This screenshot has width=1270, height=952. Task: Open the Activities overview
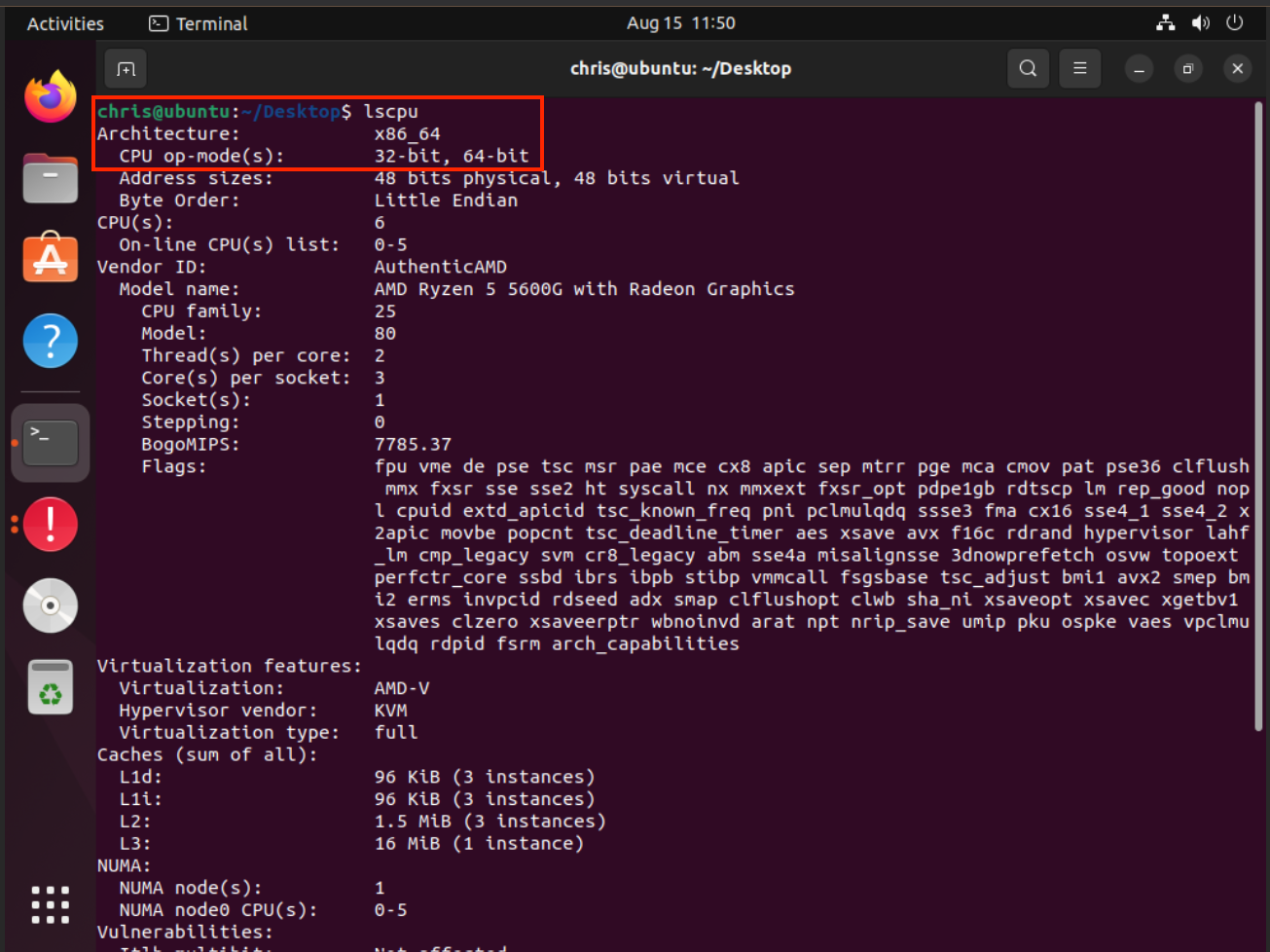pyautogui.click(x=65, y=23)
